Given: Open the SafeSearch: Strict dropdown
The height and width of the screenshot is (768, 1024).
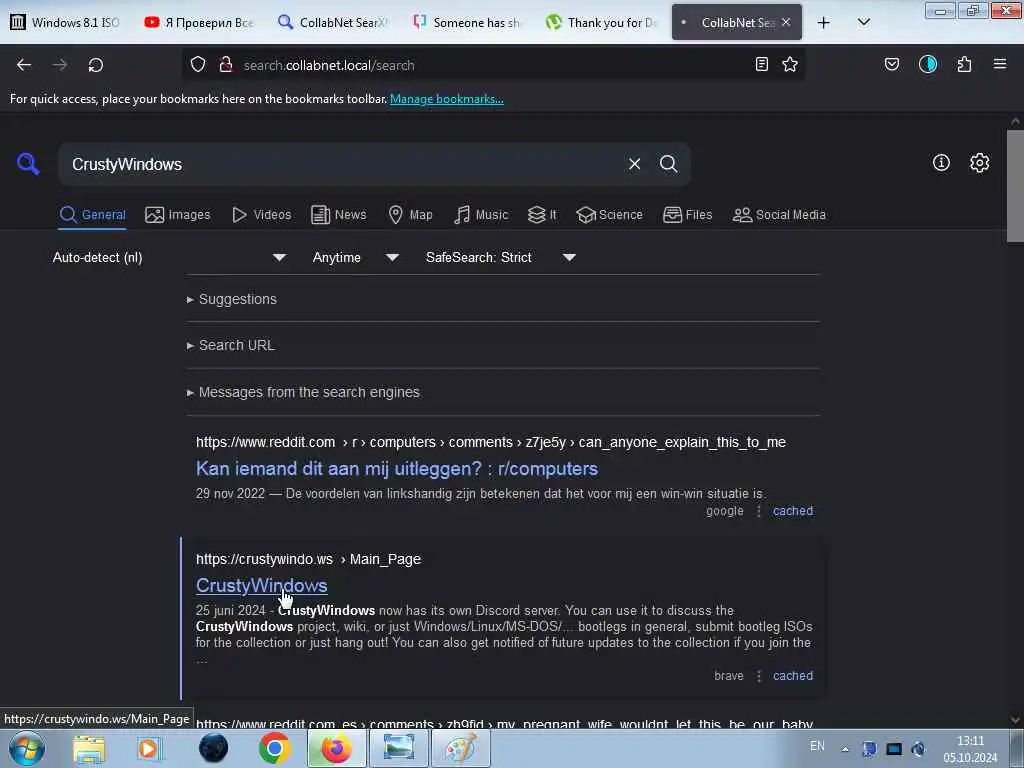Looking at the screenshot, I should [500, 257].
